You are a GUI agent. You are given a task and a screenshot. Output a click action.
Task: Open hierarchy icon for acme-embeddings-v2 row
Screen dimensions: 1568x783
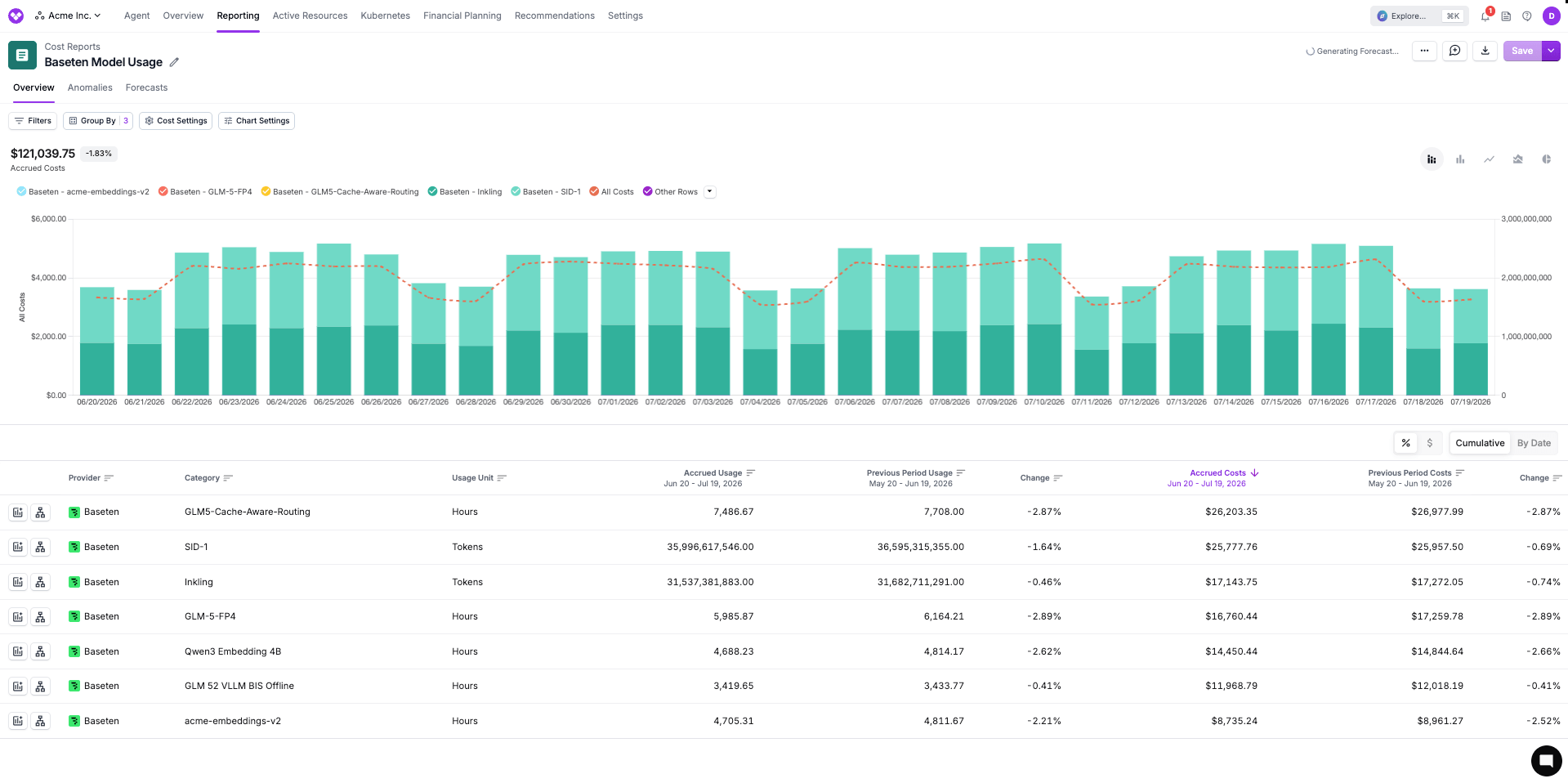click(x=40, y=721)
